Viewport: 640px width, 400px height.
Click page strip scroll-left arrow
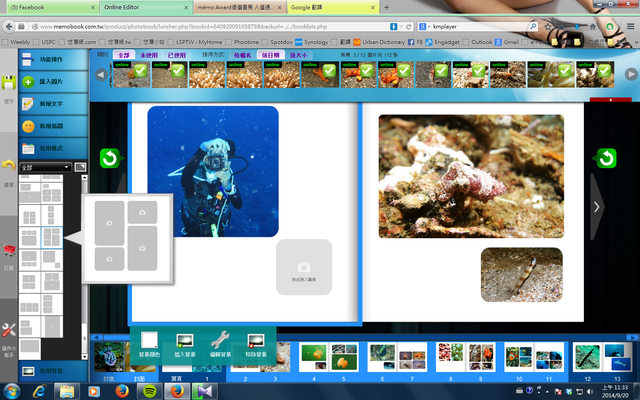pos(97,338)
